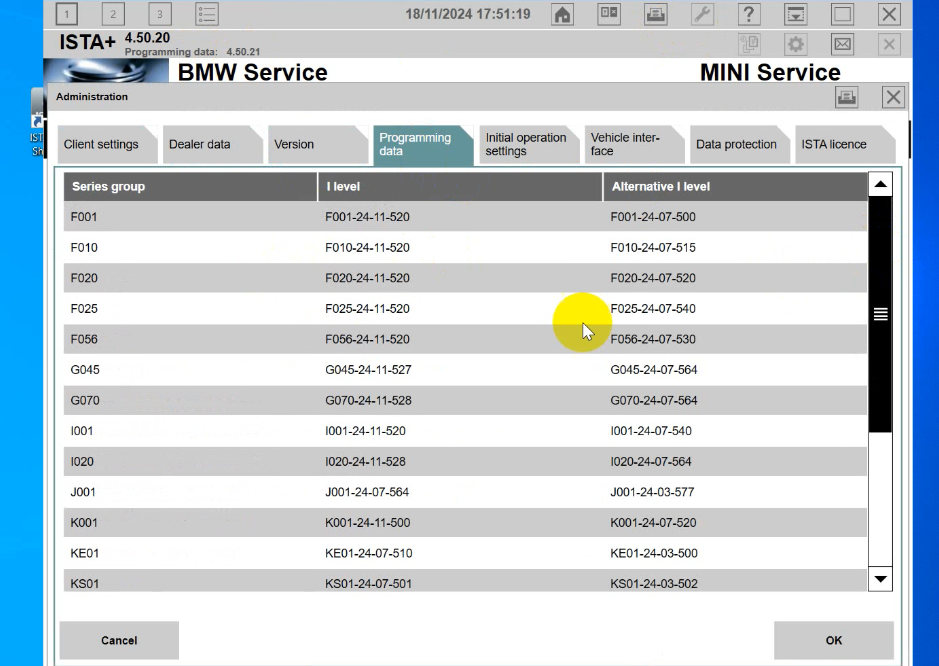Click alternative level KS01-24-03-502
Image resolution: width=939 pixels, height=666 pixels.
[x=654, y=583]
